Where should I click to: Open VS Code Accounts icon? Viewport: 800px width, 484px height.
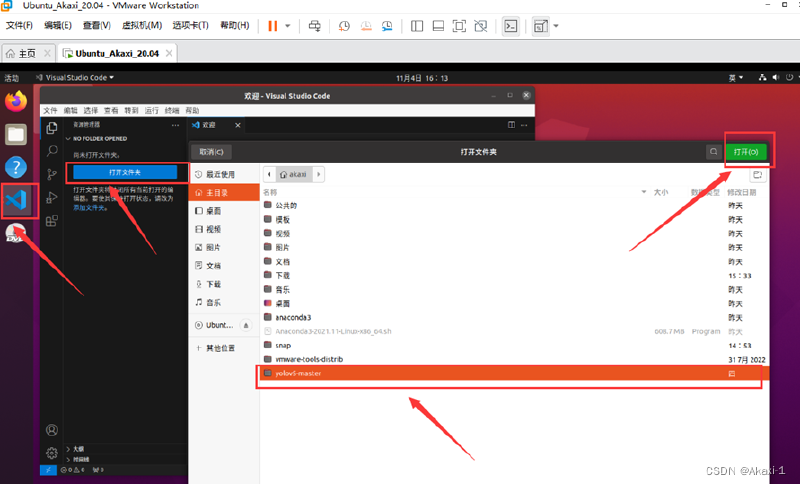[52, 430]
